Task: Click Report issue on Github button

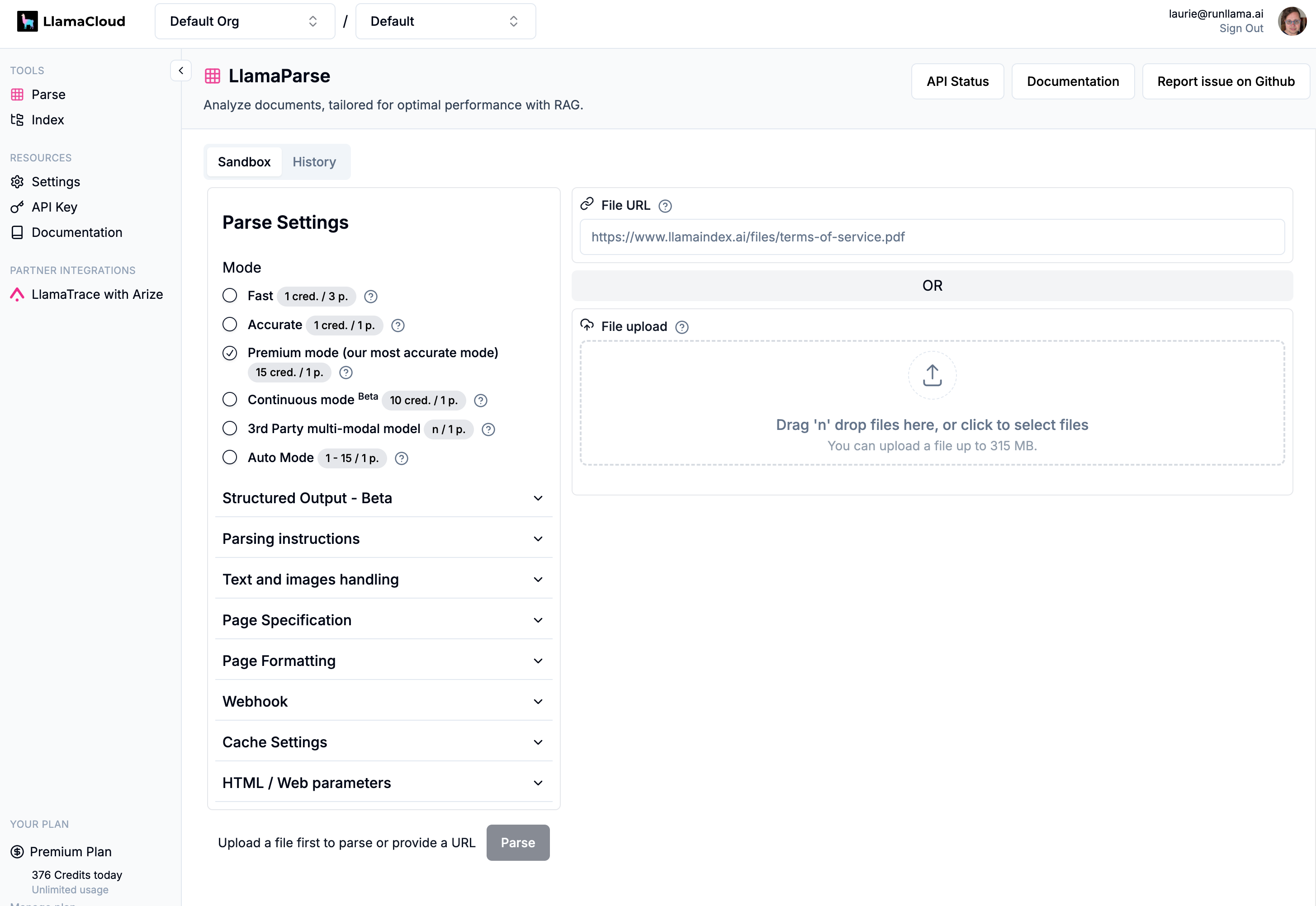Action: (x=1226, y=81)
